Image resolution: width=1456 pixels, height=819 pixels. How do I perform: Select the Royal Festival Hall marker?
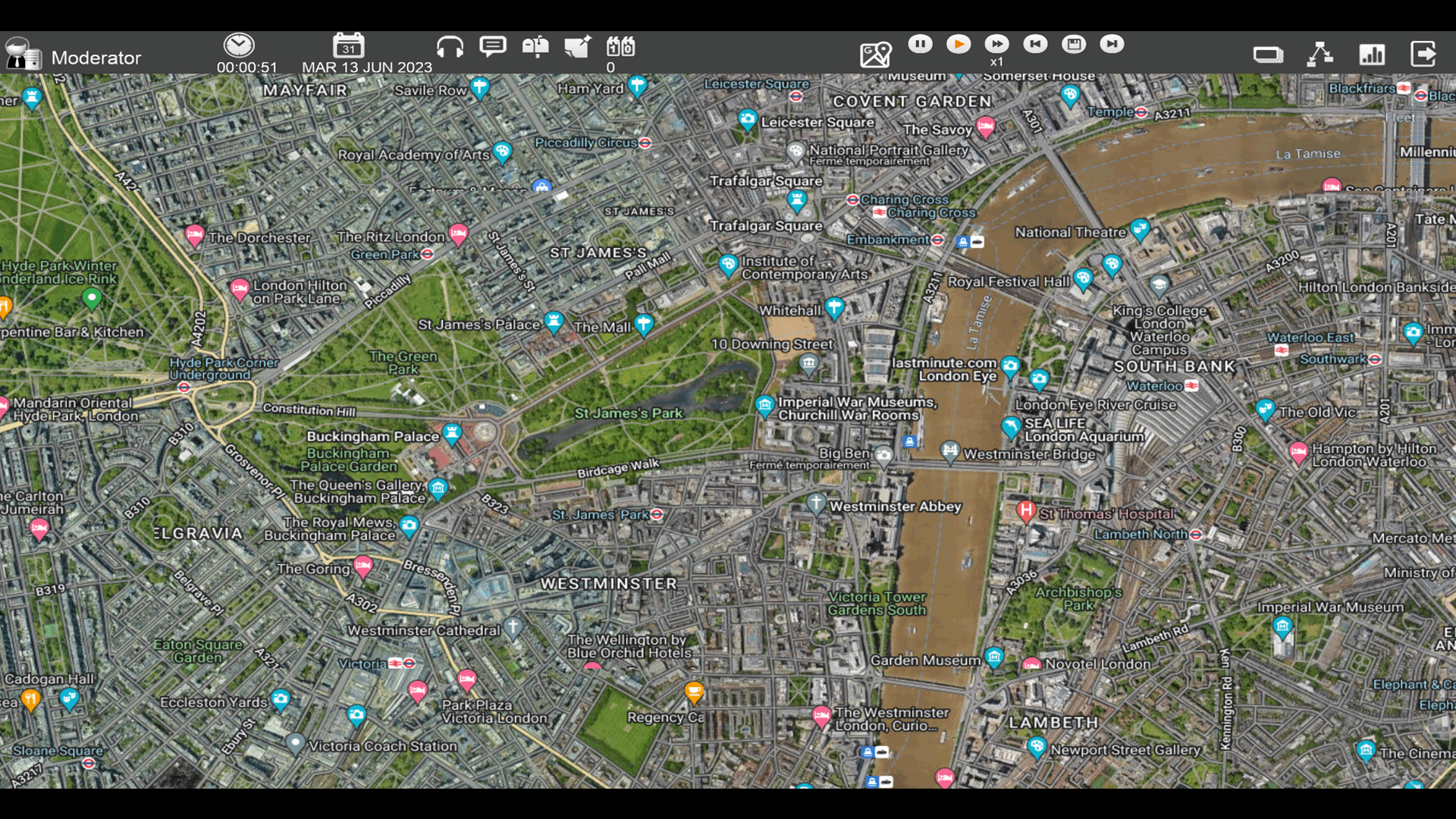point(1083,279)
